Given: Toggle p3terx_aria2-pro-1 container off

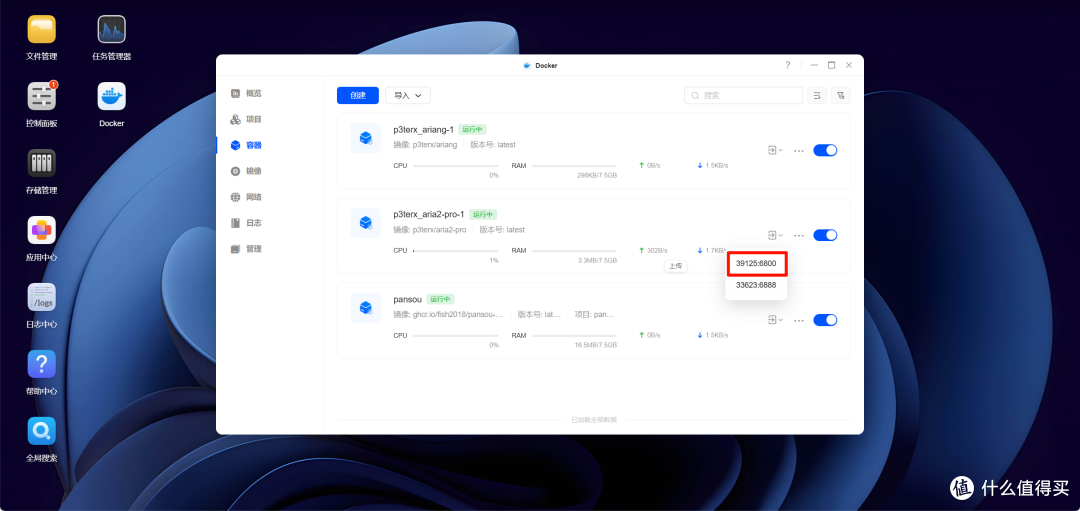Looking at the screenshot, I should tap(825, 235).
